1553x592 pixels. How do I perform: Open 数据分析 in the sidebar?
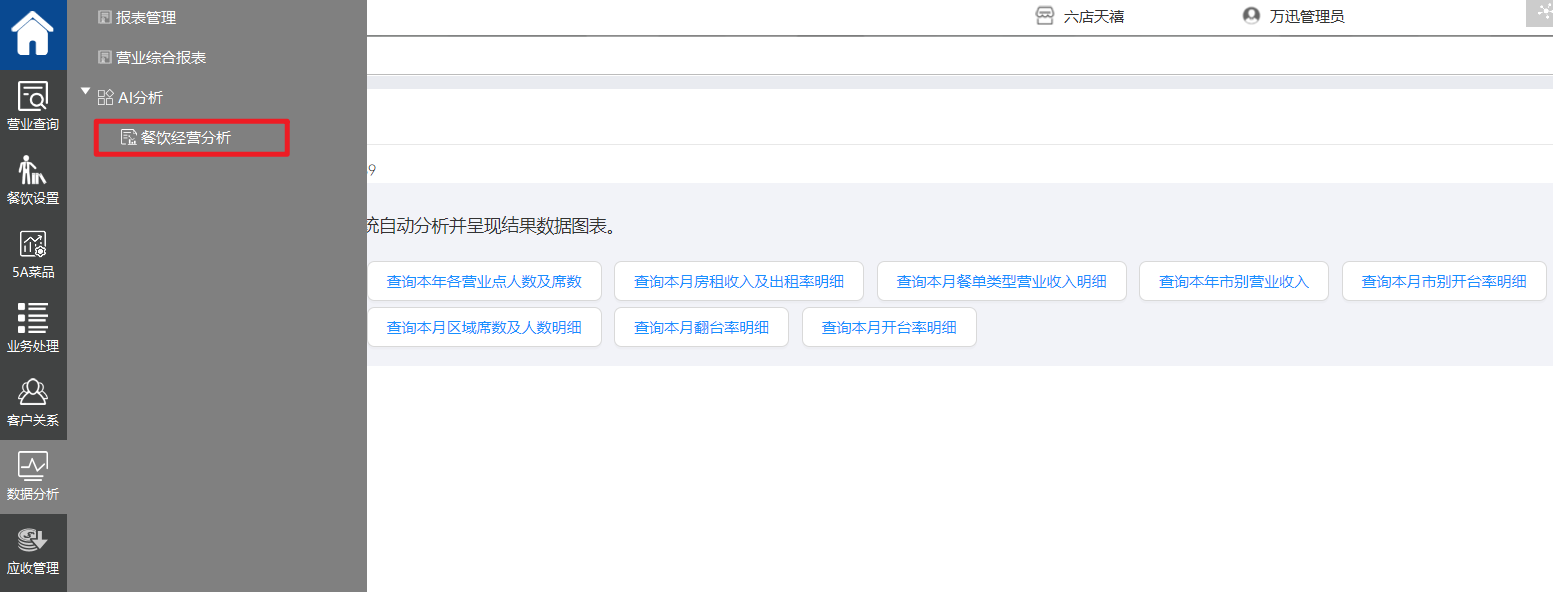33,477
